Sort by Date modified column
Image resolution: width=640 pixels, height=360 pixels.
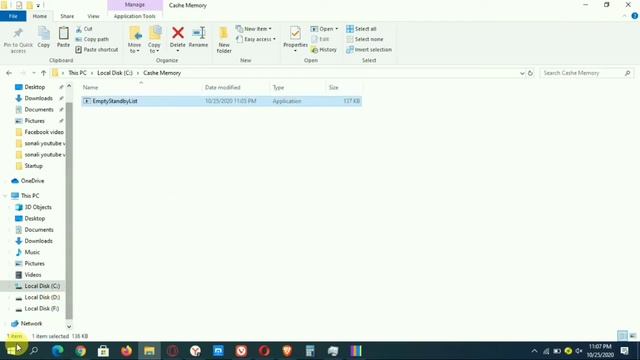(x=236, y=87)
